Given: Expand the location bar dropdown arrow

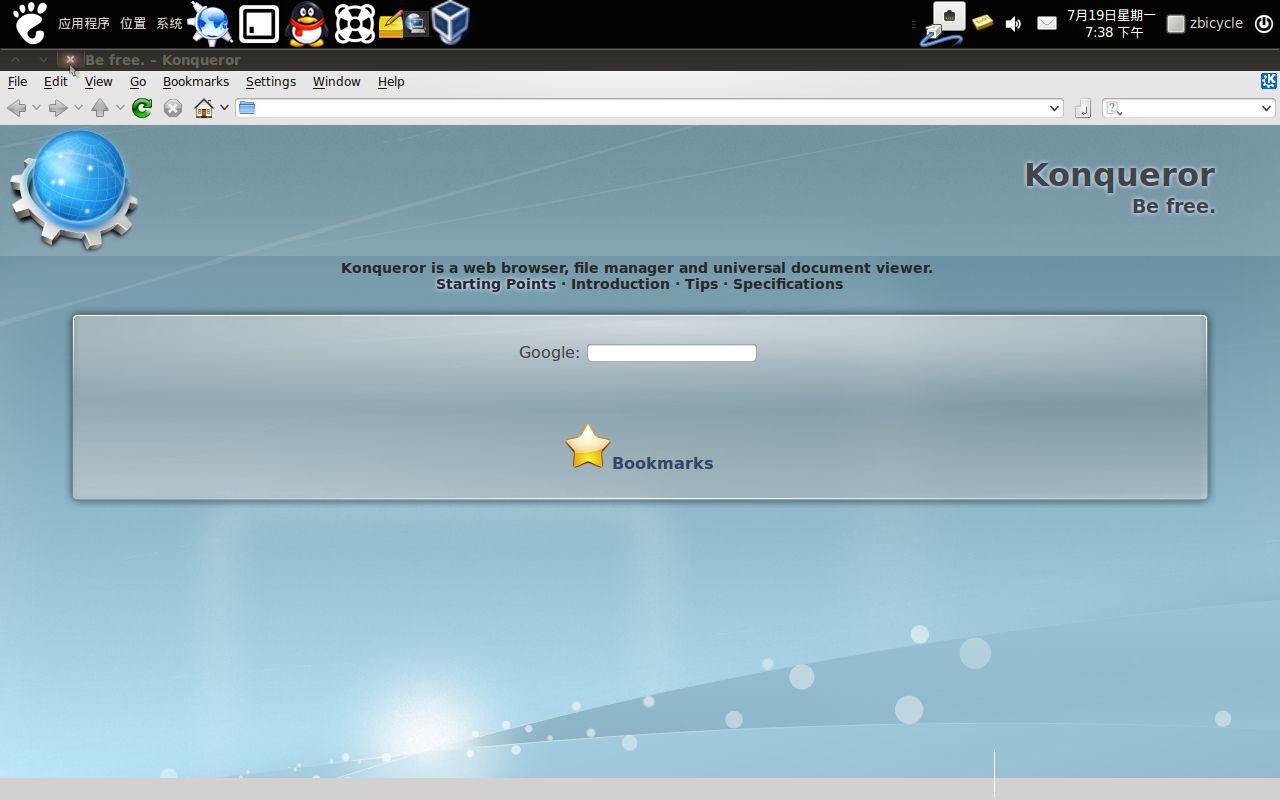Looking at the screenshot, I should pyautogui.click(x=1053, y=108).
